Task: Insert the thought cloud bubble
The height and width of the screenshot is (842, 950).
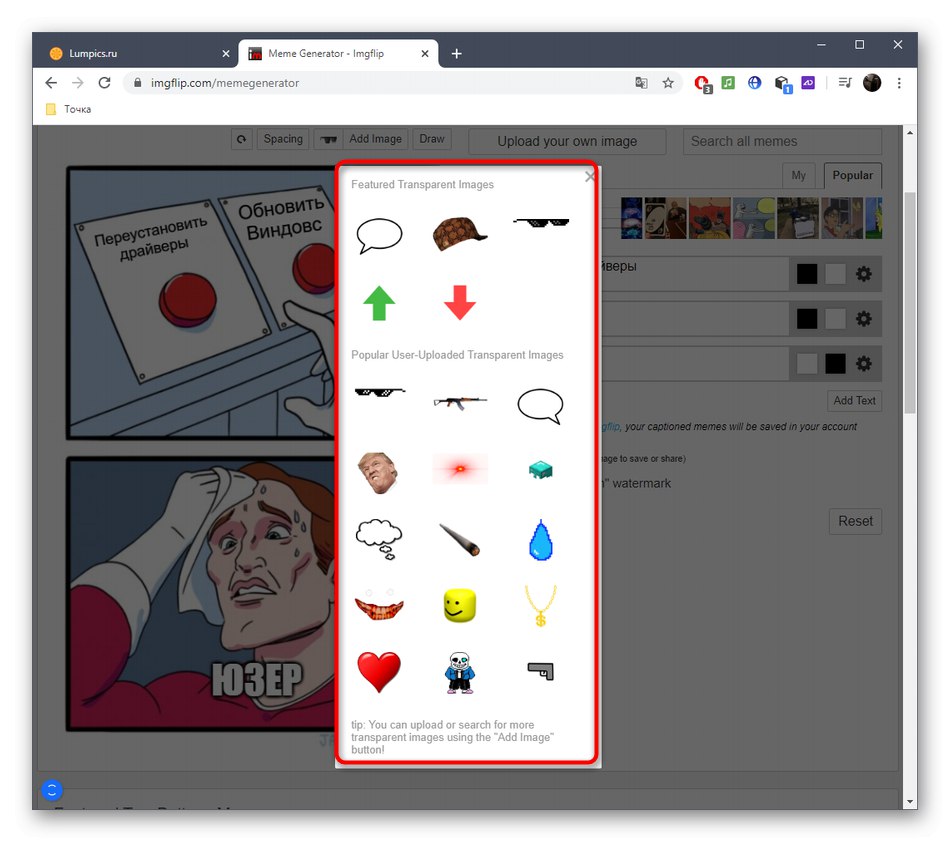Action: 379,539
